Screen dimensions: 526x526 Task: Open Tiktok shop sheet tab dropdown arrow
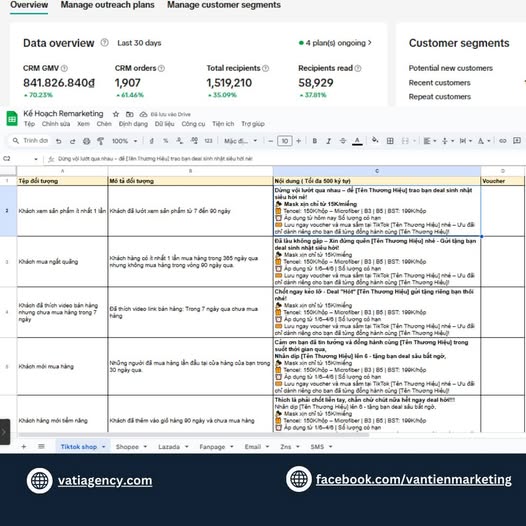point(103,447)
